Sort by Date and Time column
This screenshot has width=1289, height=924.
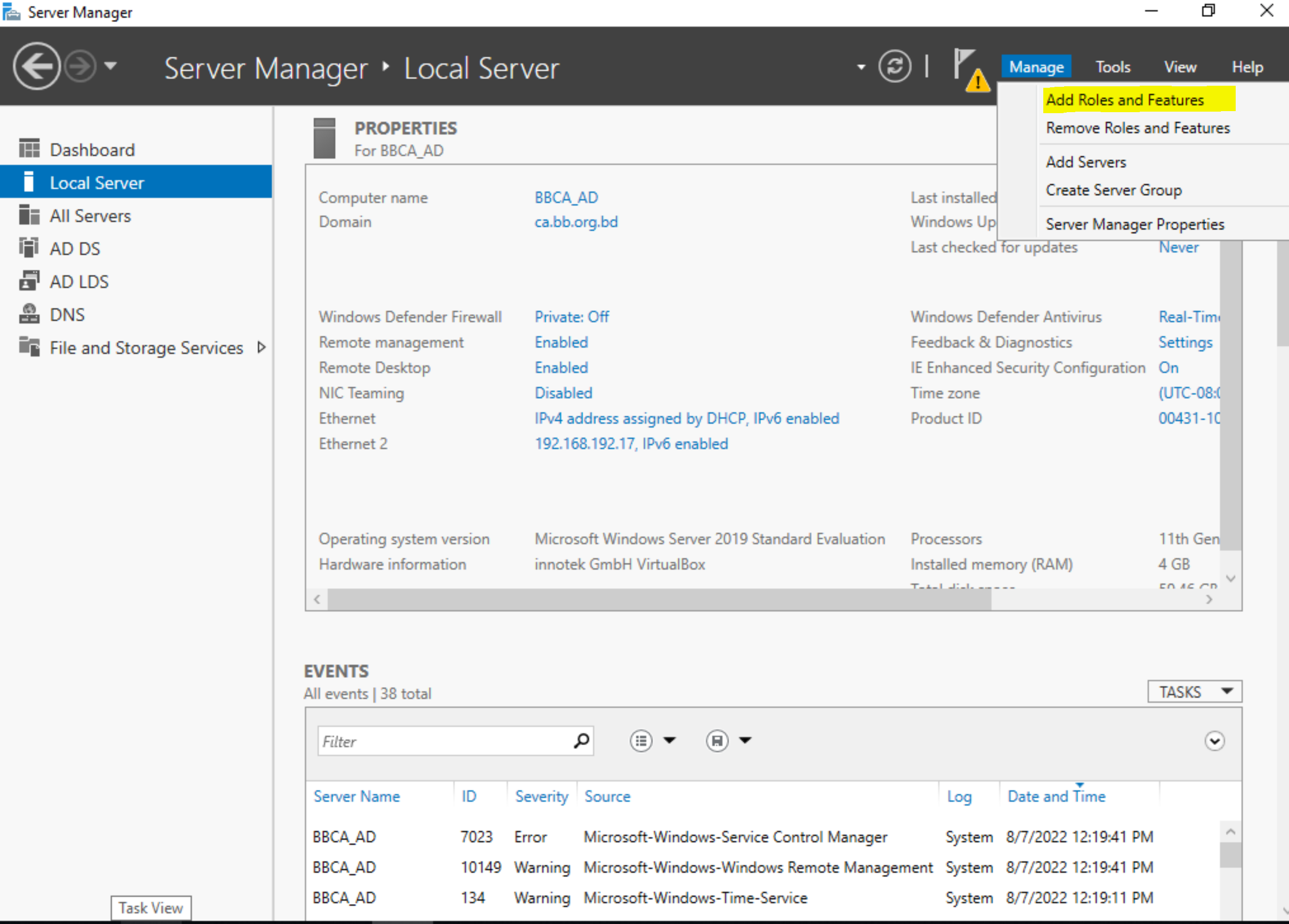coord(1056,796)
